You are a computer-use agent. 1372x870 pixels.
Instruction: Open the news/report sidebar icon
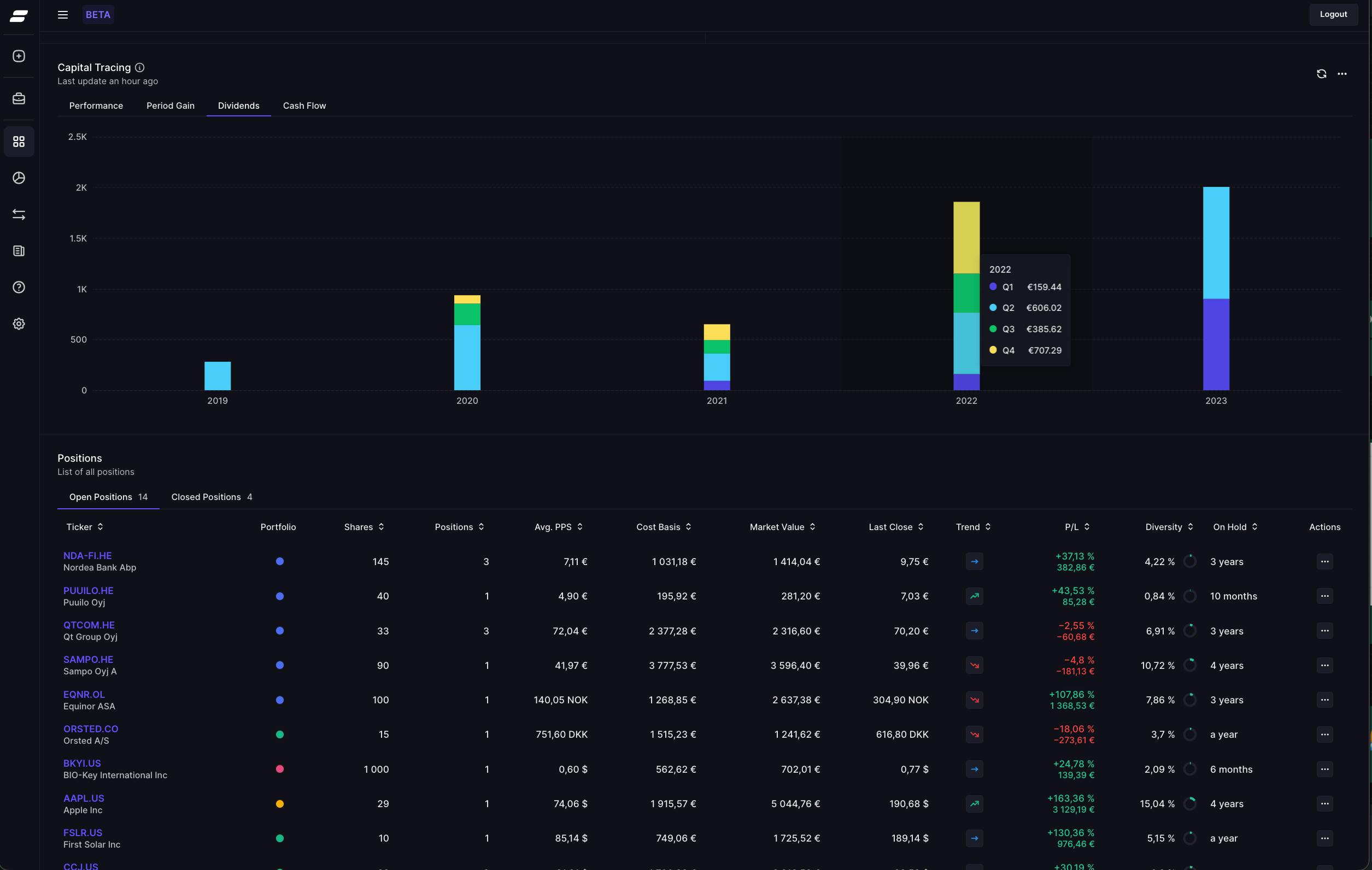(19, 251)
